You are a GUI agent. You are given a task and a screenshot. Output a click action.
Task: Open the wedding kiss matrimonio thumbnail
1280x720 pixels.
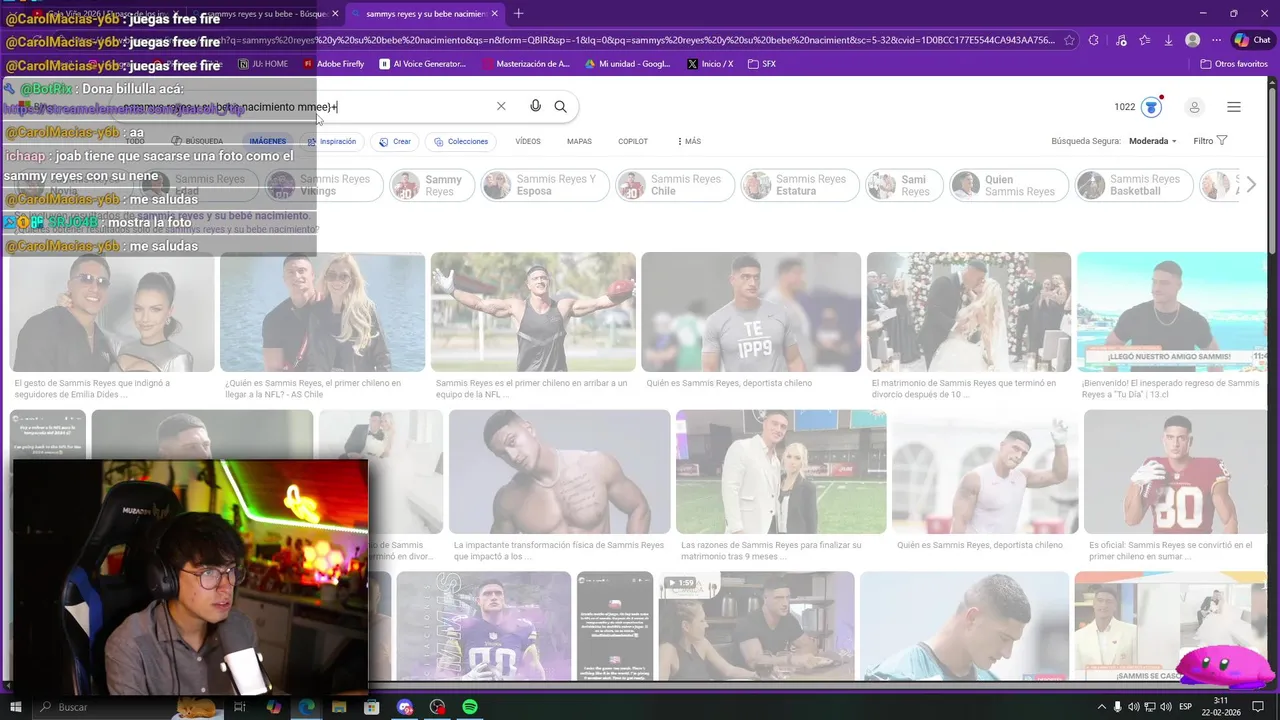969,312
